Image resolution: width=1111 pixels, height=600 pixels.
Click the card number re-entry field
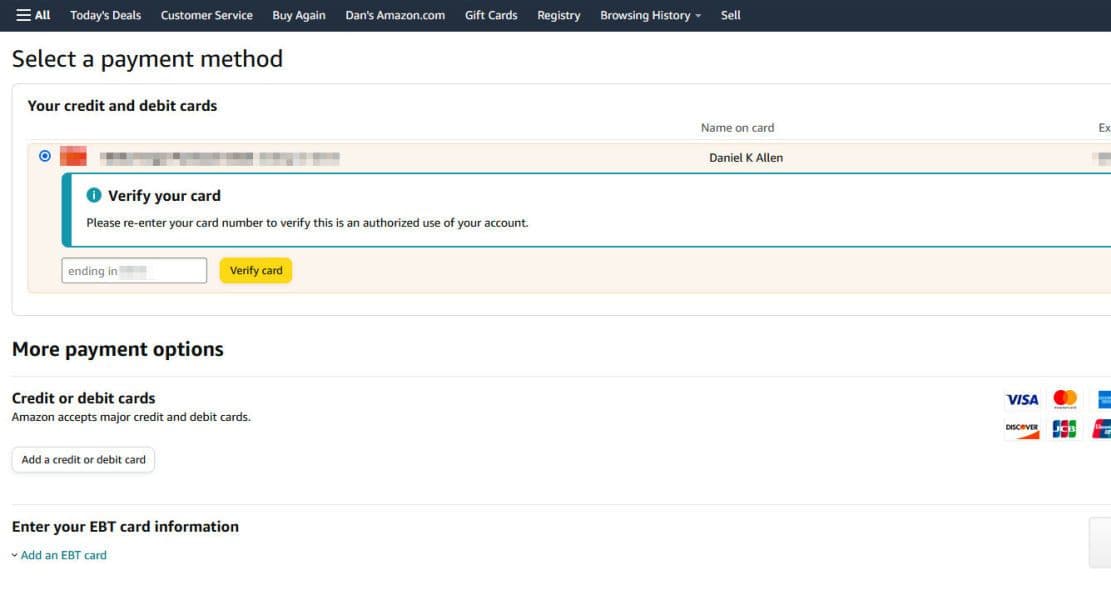(x=133, y=270)
